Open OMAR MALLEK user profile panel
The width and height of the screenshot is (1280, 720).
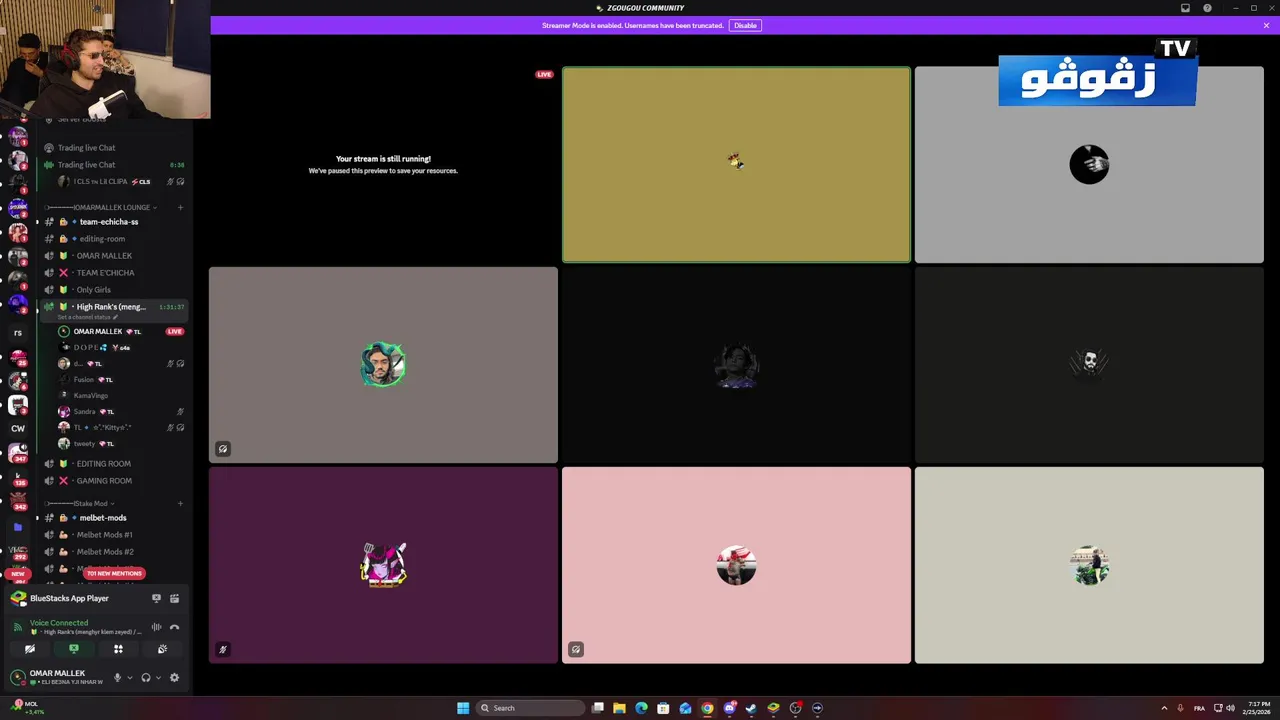tap(58, 677)
